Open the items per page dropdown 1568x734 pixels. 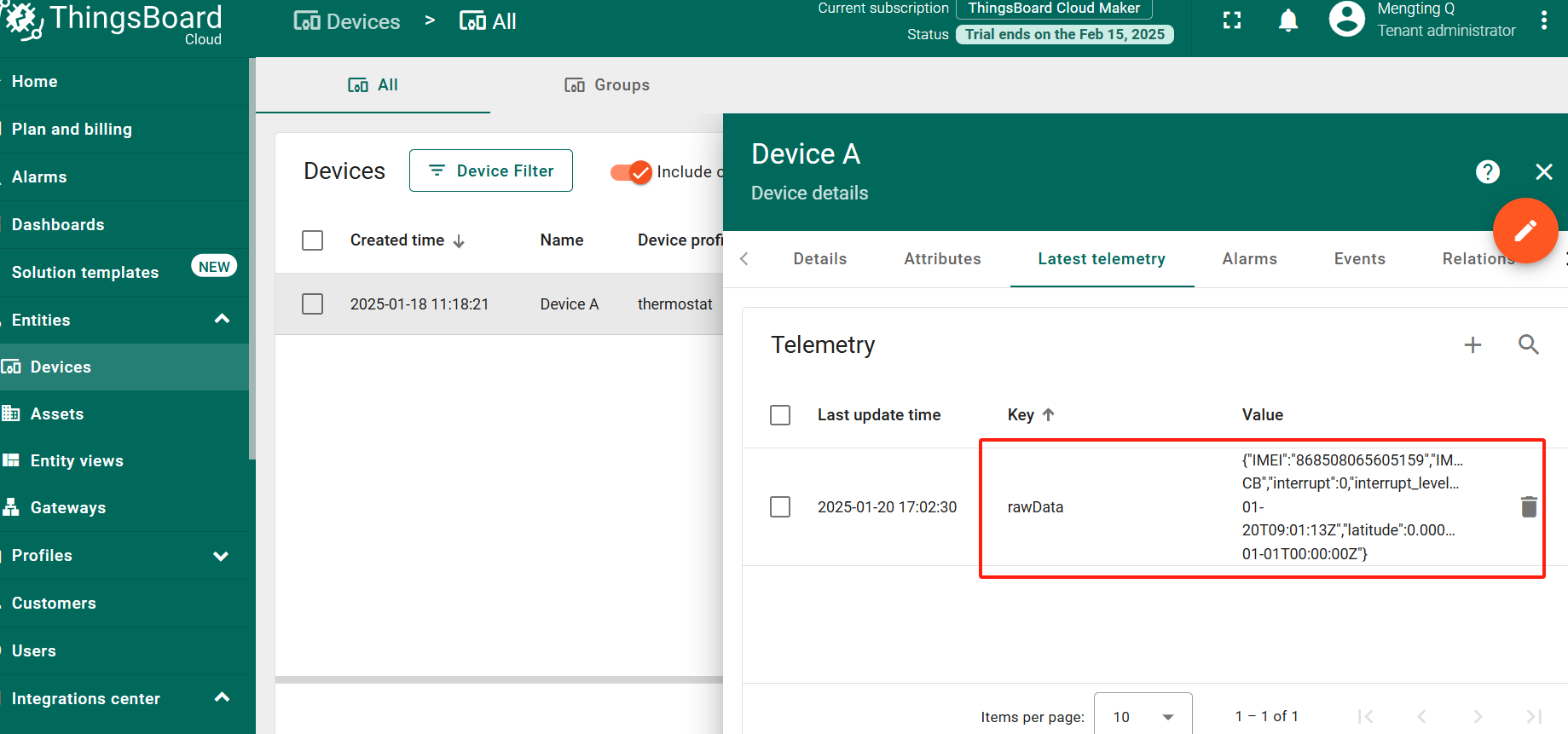click(1143, 716)
